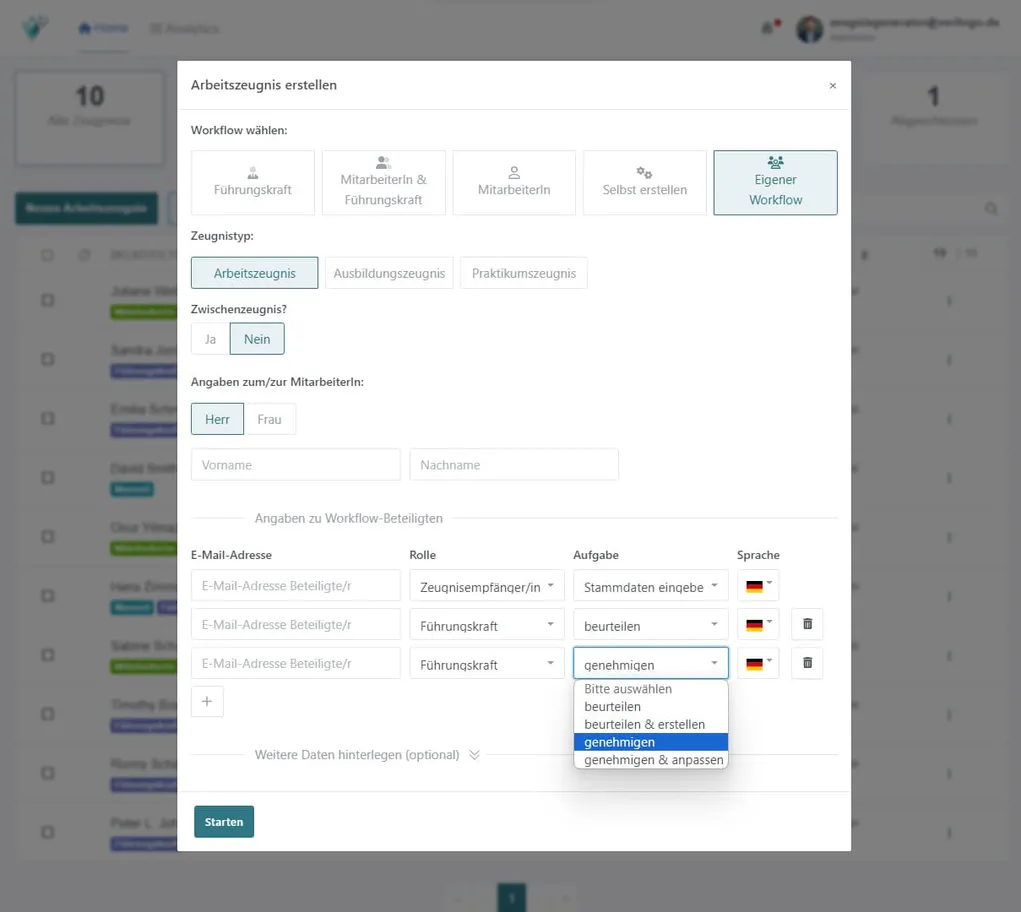Open the notification bell

tap(768, 28)
